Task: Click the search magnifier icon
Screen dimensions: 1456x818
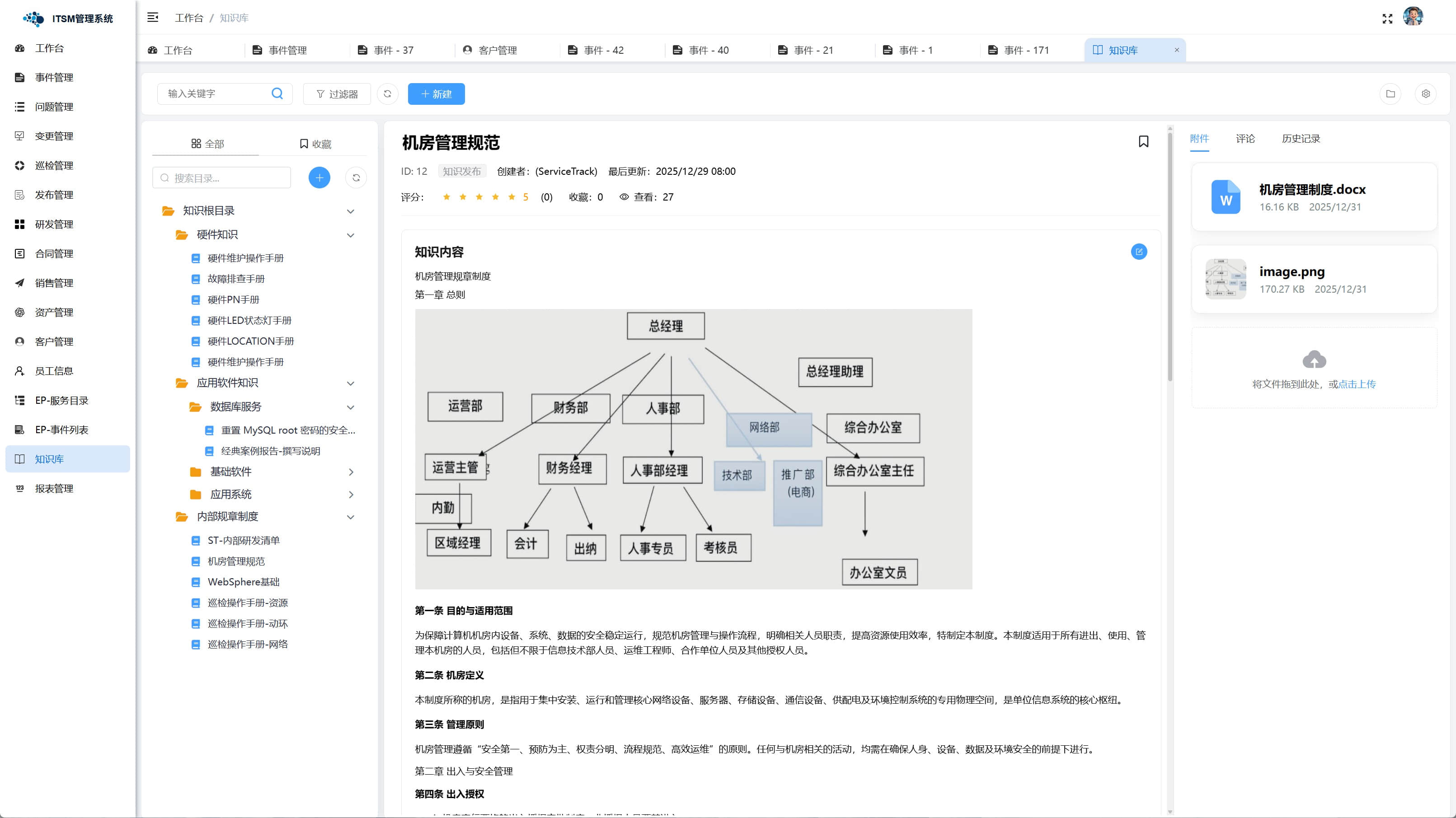Action: (277, 94)
